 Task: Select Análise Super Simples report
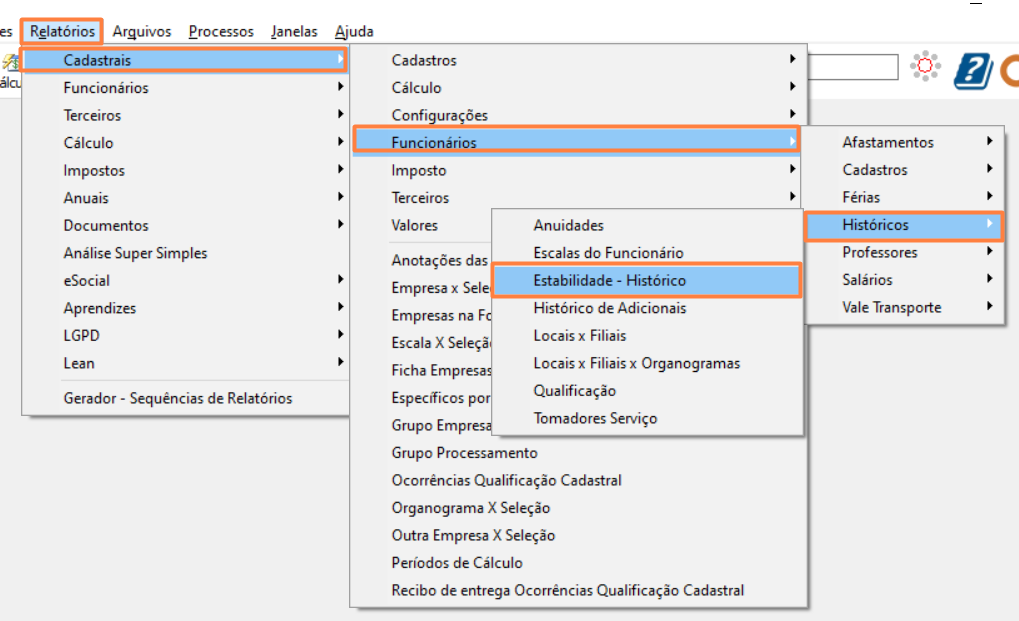point(135,254)
